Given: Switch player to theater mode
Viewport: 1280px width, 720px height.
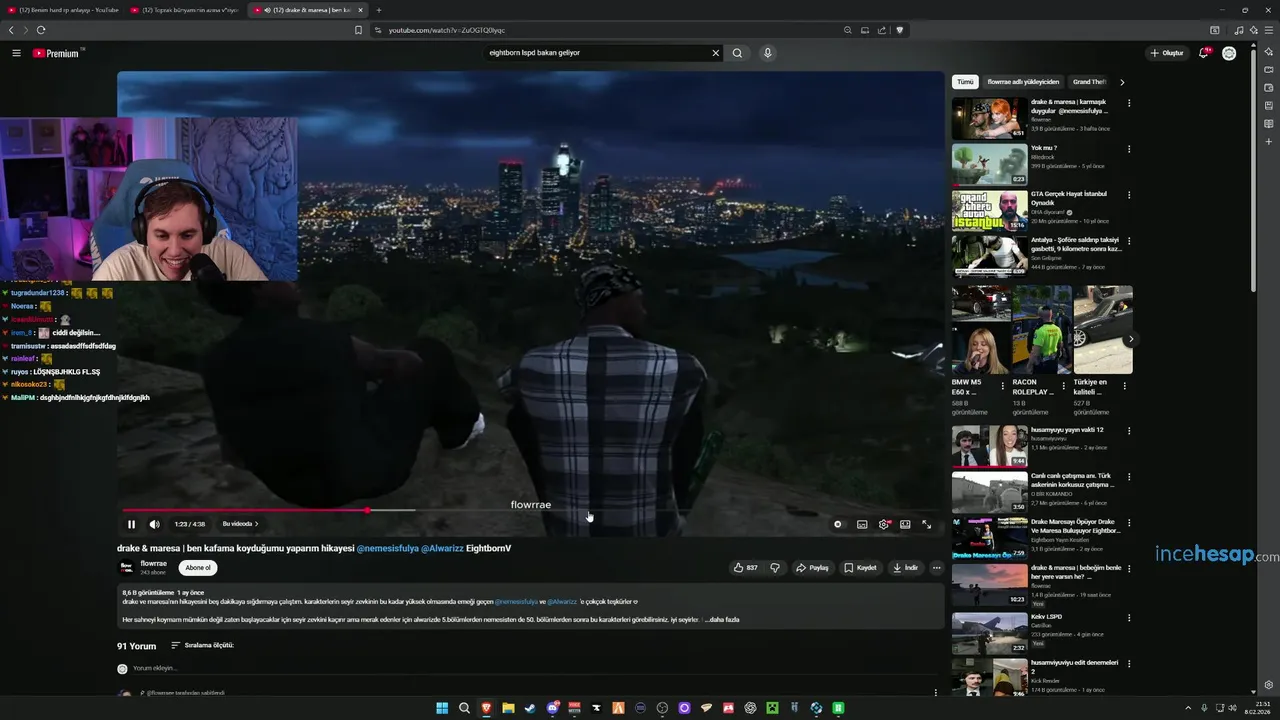Looking at the screenshot, I should coord(905,524).
